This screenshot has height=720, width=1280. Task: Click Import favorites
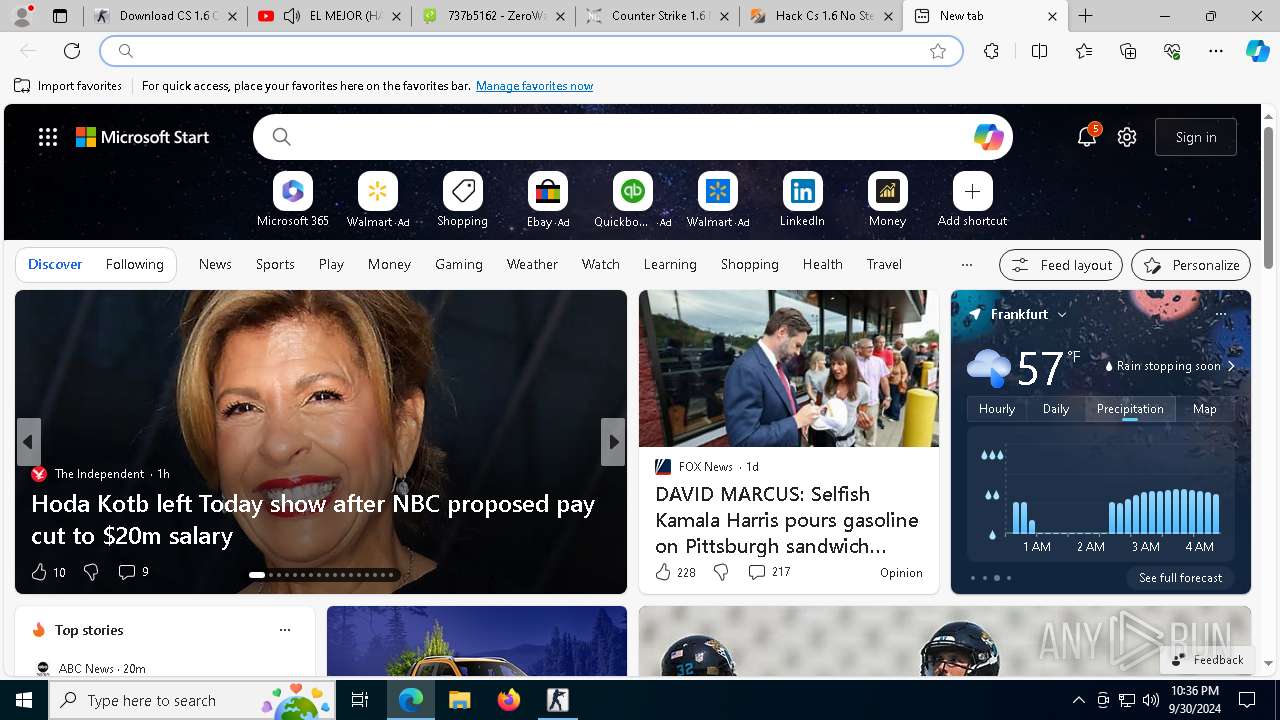point(68,86)
